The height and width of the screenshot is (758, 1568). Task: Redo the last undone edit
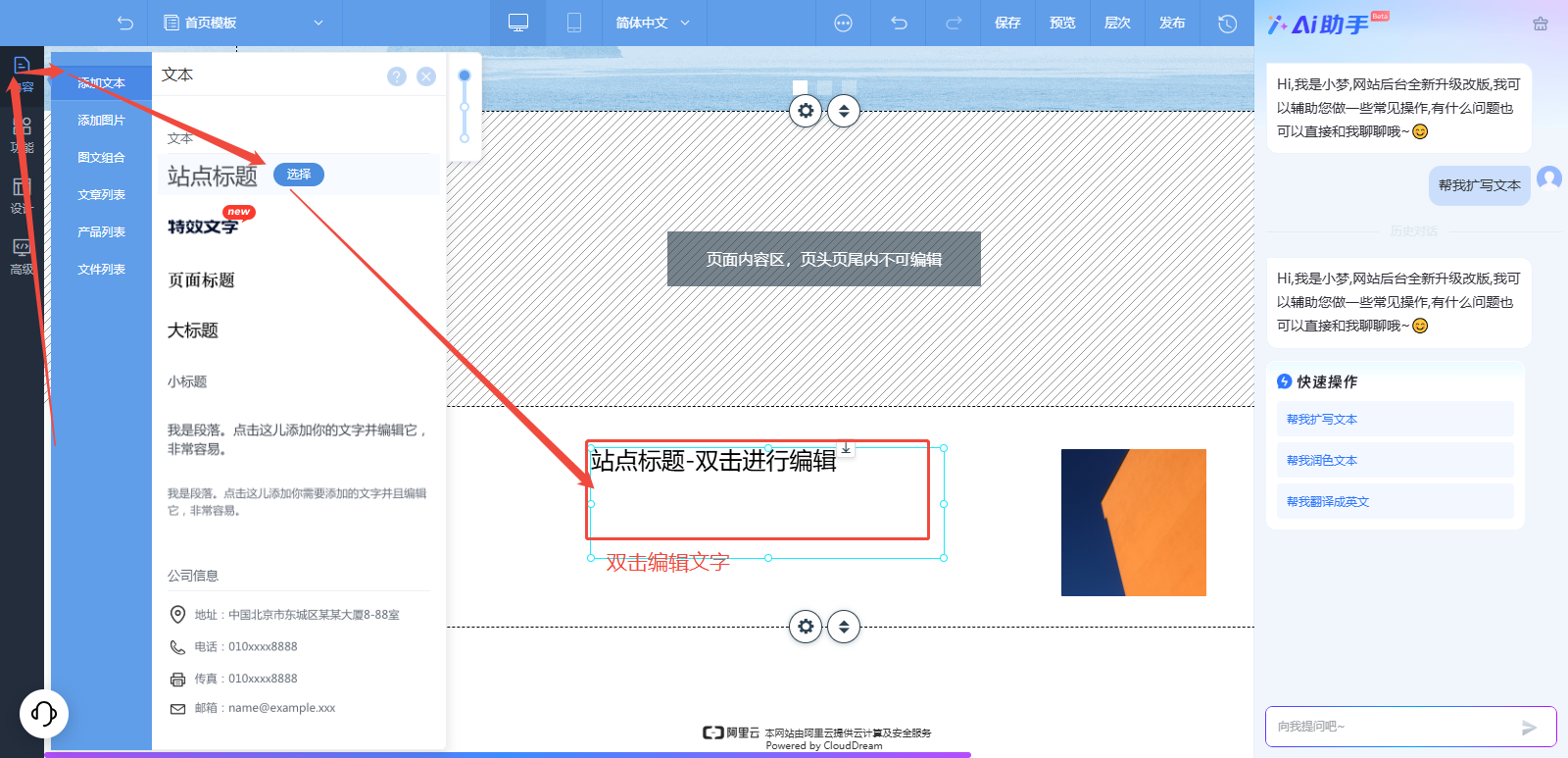click(x=954, y=23)
